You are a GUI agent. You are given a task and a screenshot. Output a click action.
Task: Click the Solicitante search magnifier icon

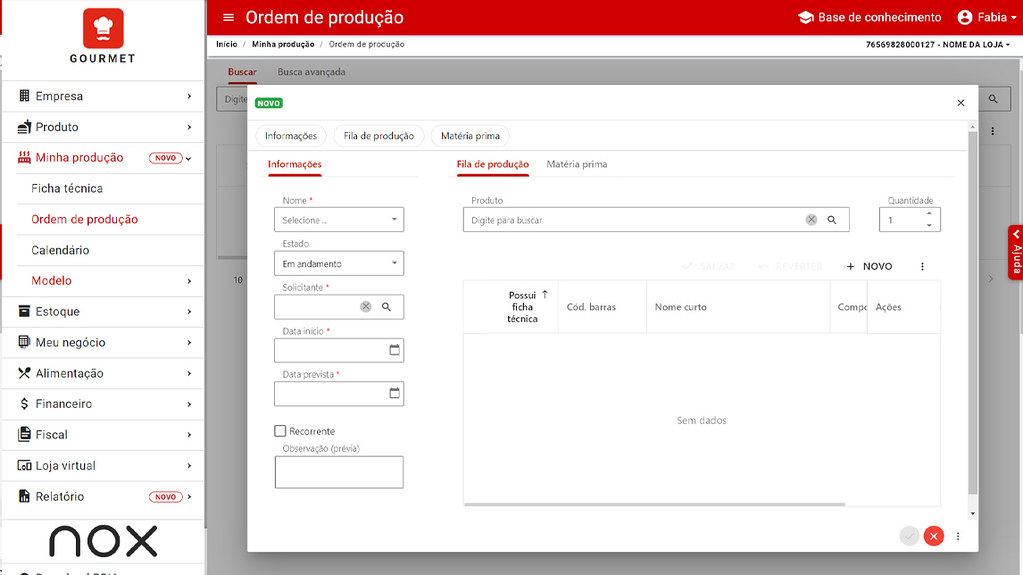tap(386, 307)
